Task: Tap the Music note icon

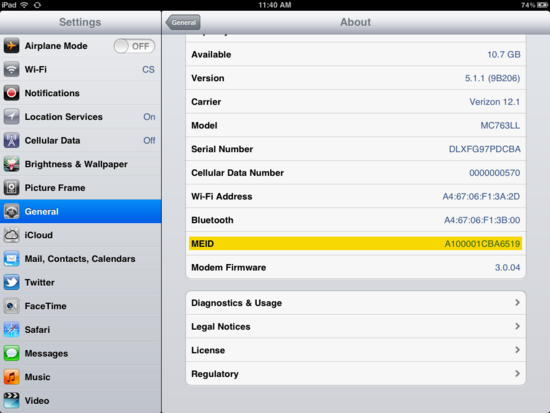Action: click(11, 377)
